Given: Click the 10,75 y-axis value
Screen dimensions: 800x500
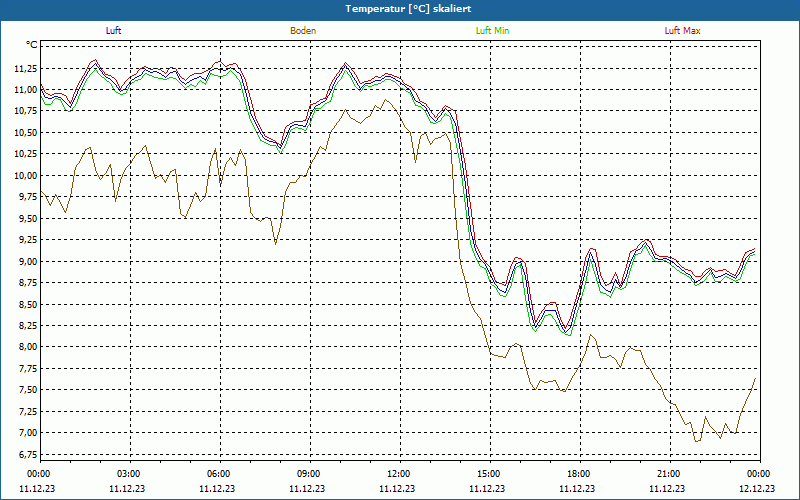Looking at the screenshot, I should click(25, 111).
